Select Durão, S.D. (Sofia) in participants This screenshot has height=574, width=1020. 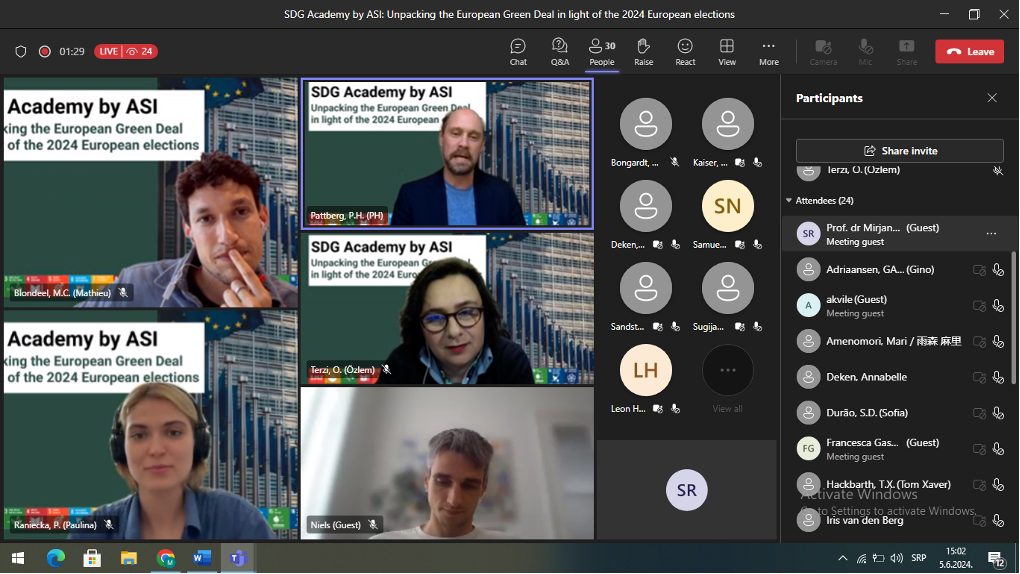pyautogui.click(x=867, y=412)
